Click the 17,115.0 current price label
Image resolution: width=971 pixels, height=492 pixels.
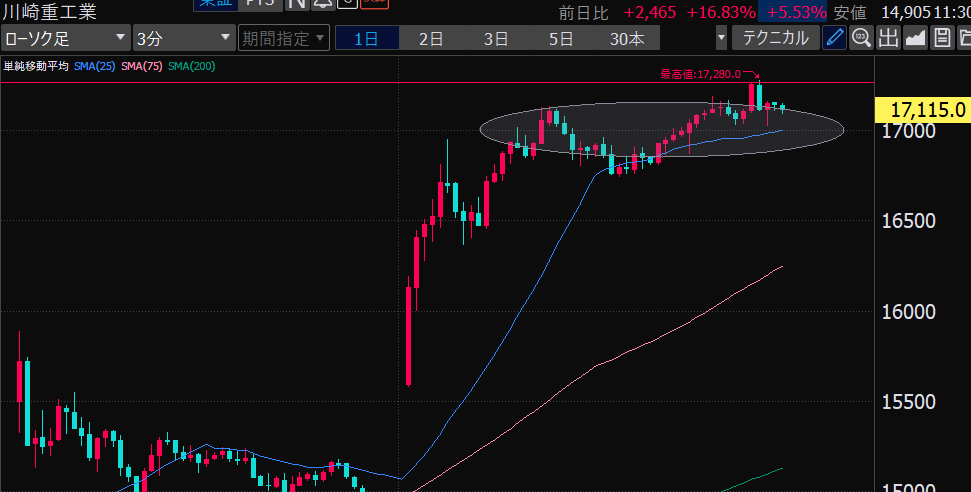[921, 109]
